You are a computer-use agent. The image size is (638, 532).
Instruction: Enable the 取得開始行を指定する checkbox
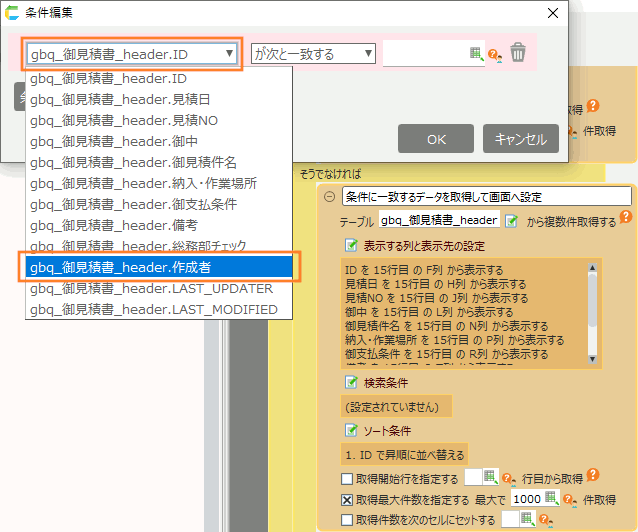347,479
